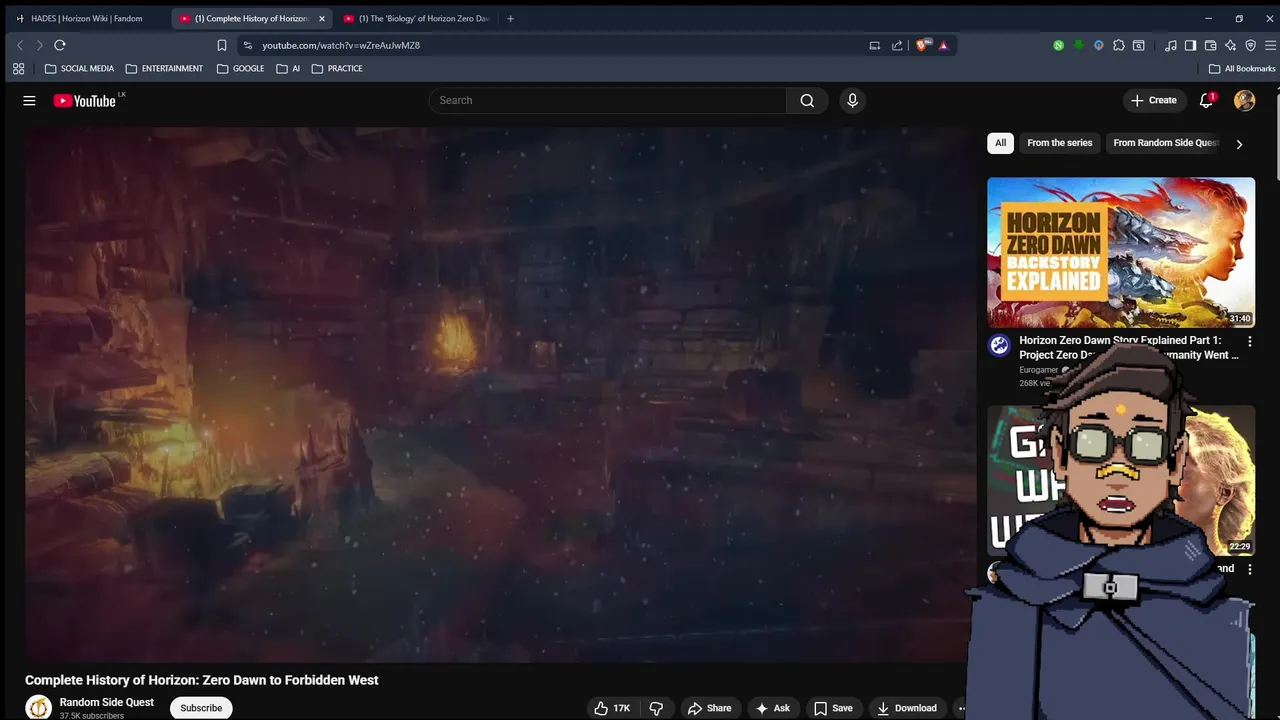Viewport: 1280px width, 720px height.
Task: Bookmark this page with bookmark icon
Action: click(x=221, y=45)
